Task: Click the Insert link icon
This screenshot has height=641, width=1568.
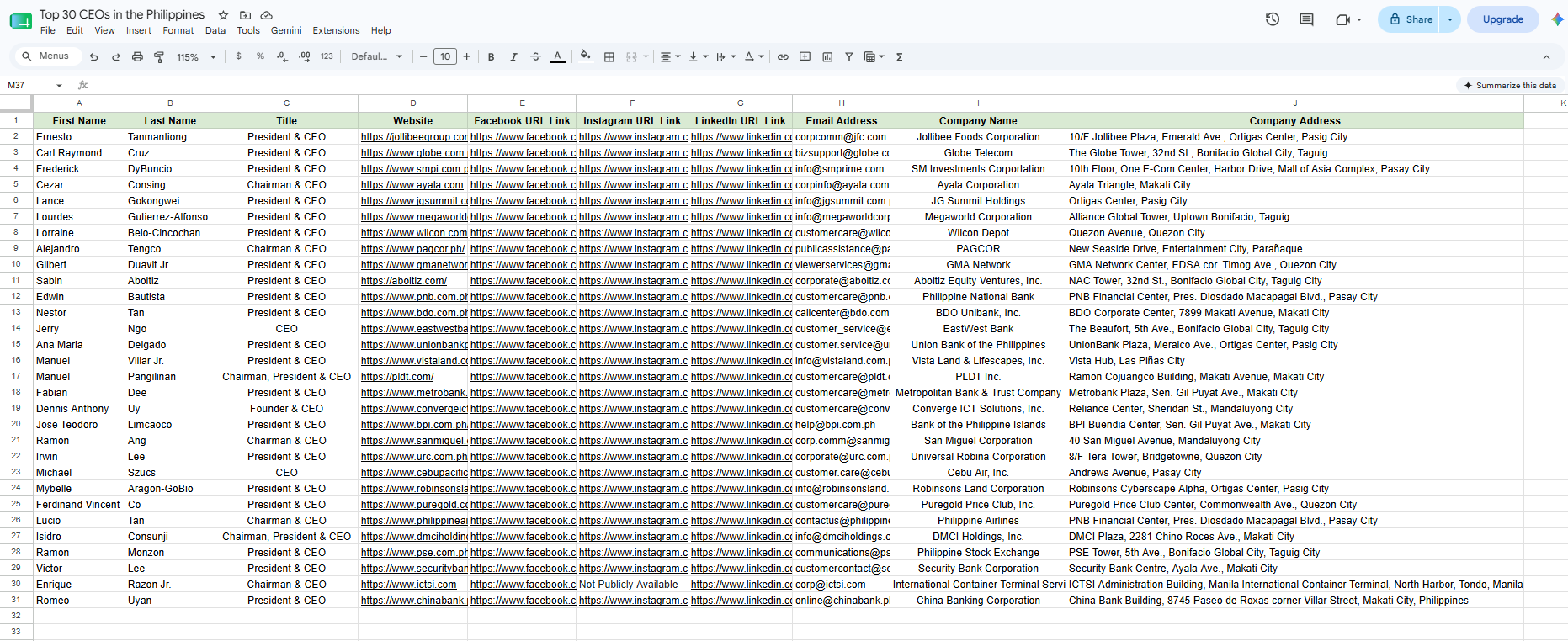Action: (x=783, y=57)
